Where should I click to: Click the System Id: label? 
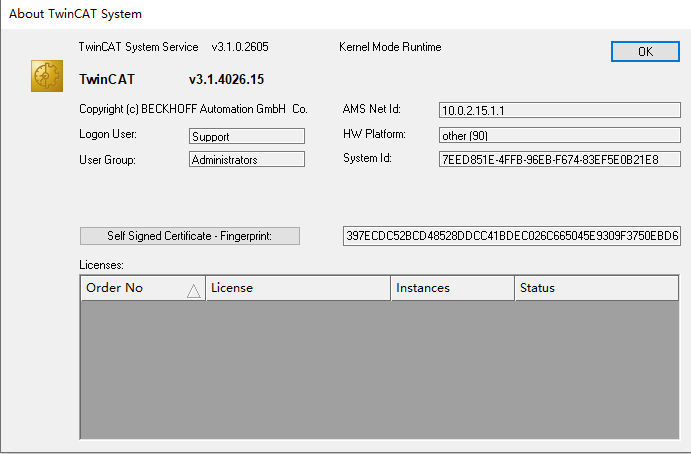pos(367,158)
